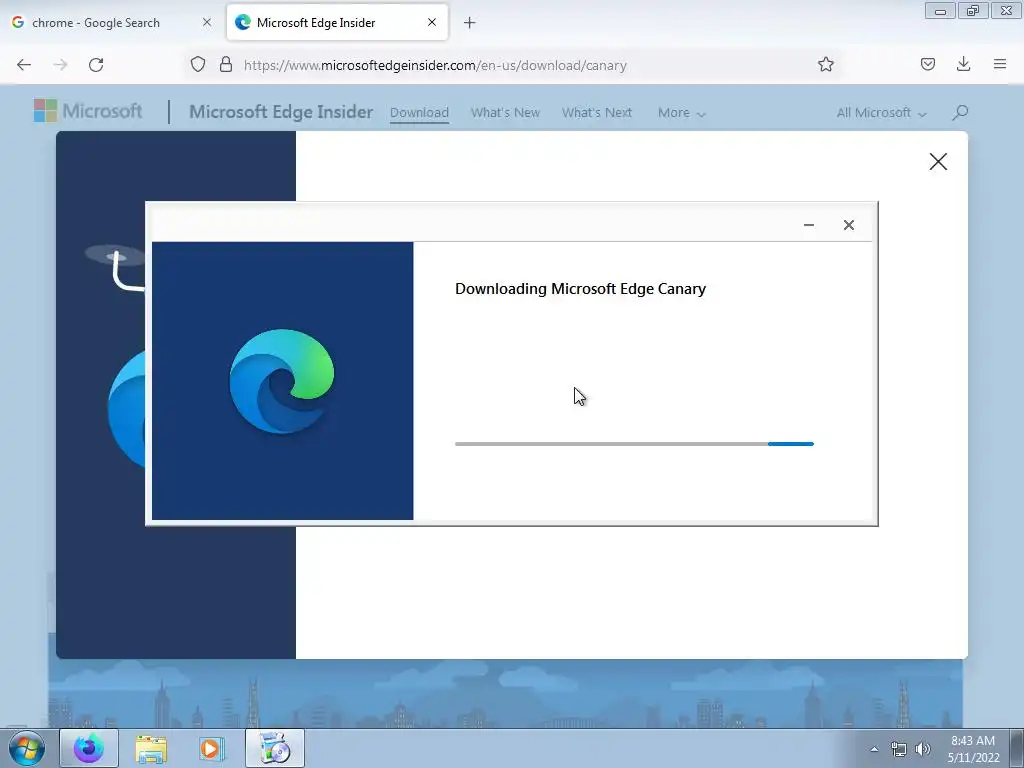Close the web page overlay dialog

938,161
